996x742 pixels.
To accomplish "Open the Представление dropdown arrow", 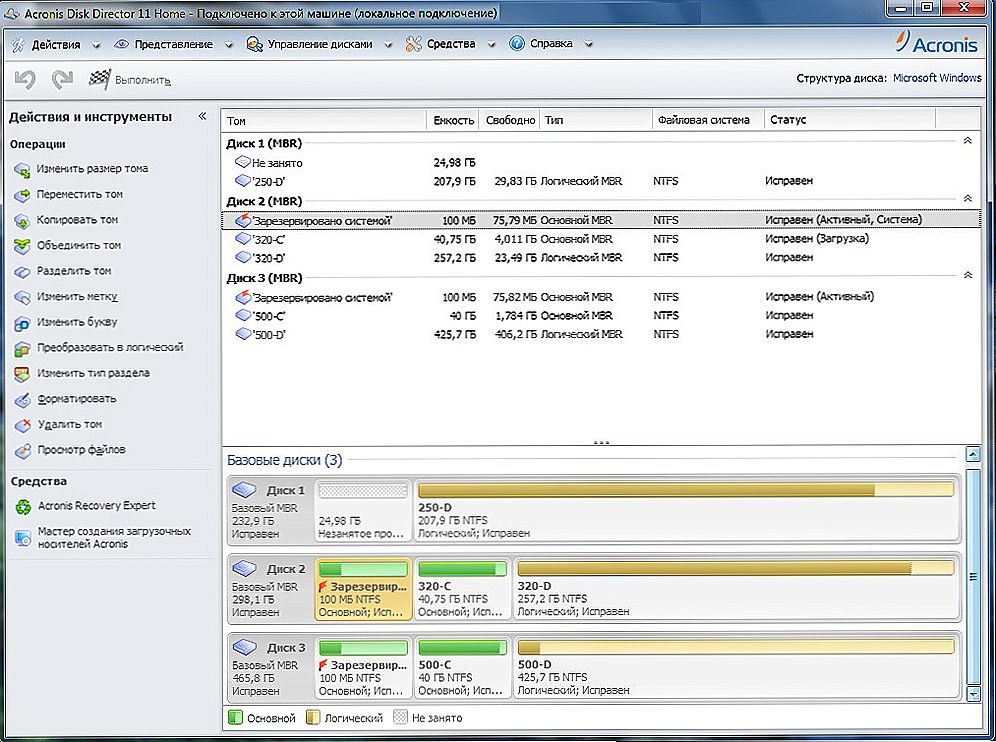I will point(229,45).
